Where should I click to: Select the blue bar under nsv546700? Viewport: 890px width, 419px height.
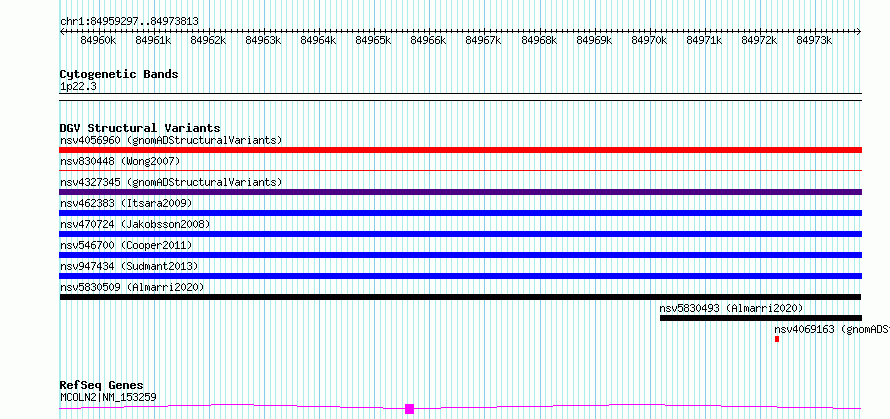(x=460, y=255)
